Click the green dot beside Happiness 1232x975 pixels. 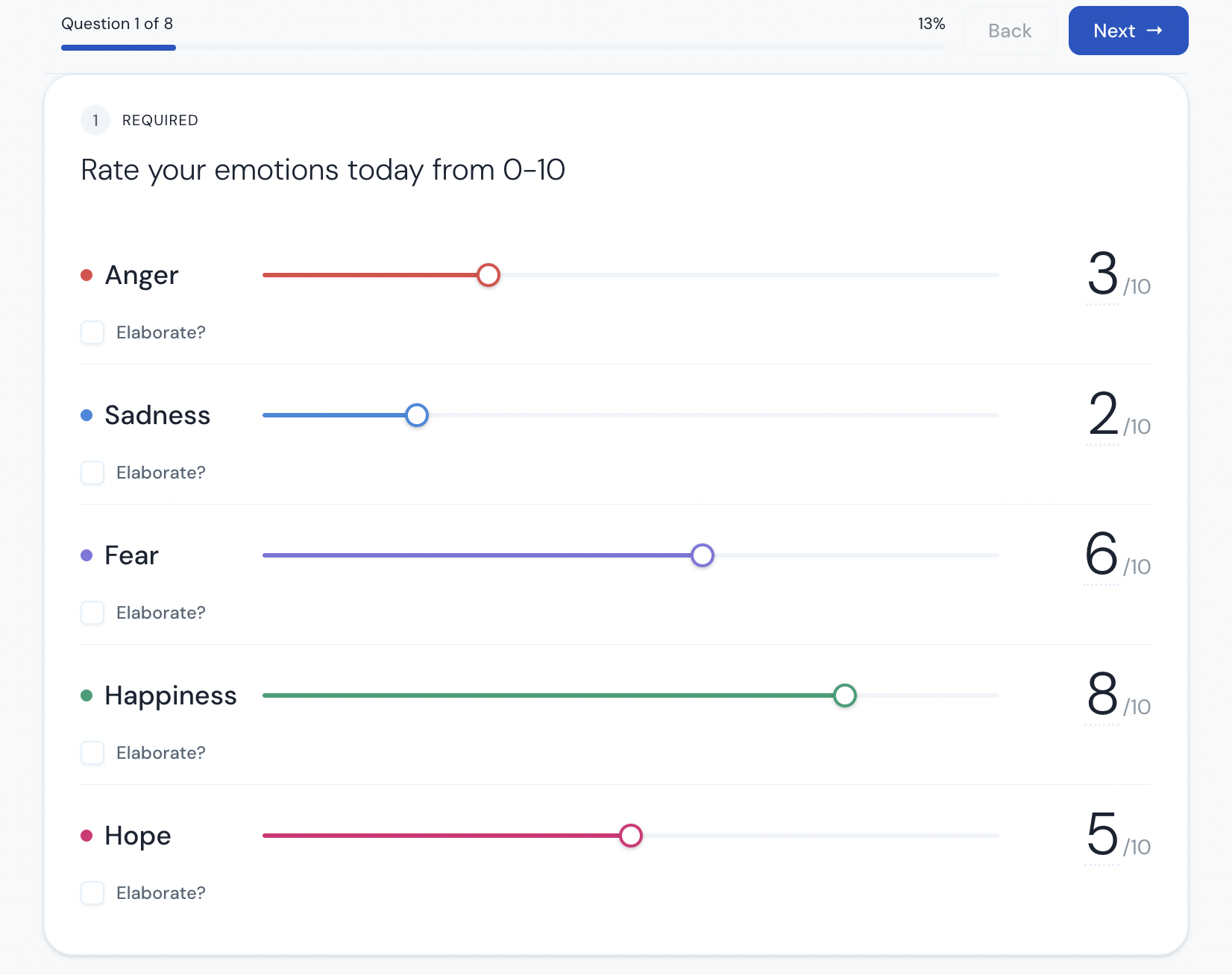pyautogui.click(x=87, y=695)
